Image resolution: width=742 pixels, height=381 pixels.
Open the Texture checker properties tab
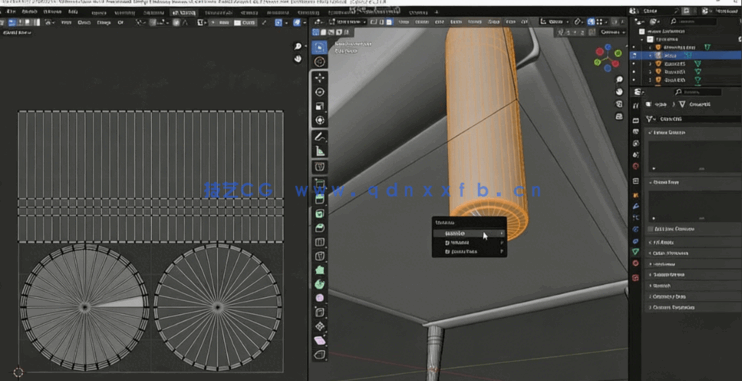click(x=636, y=278)
